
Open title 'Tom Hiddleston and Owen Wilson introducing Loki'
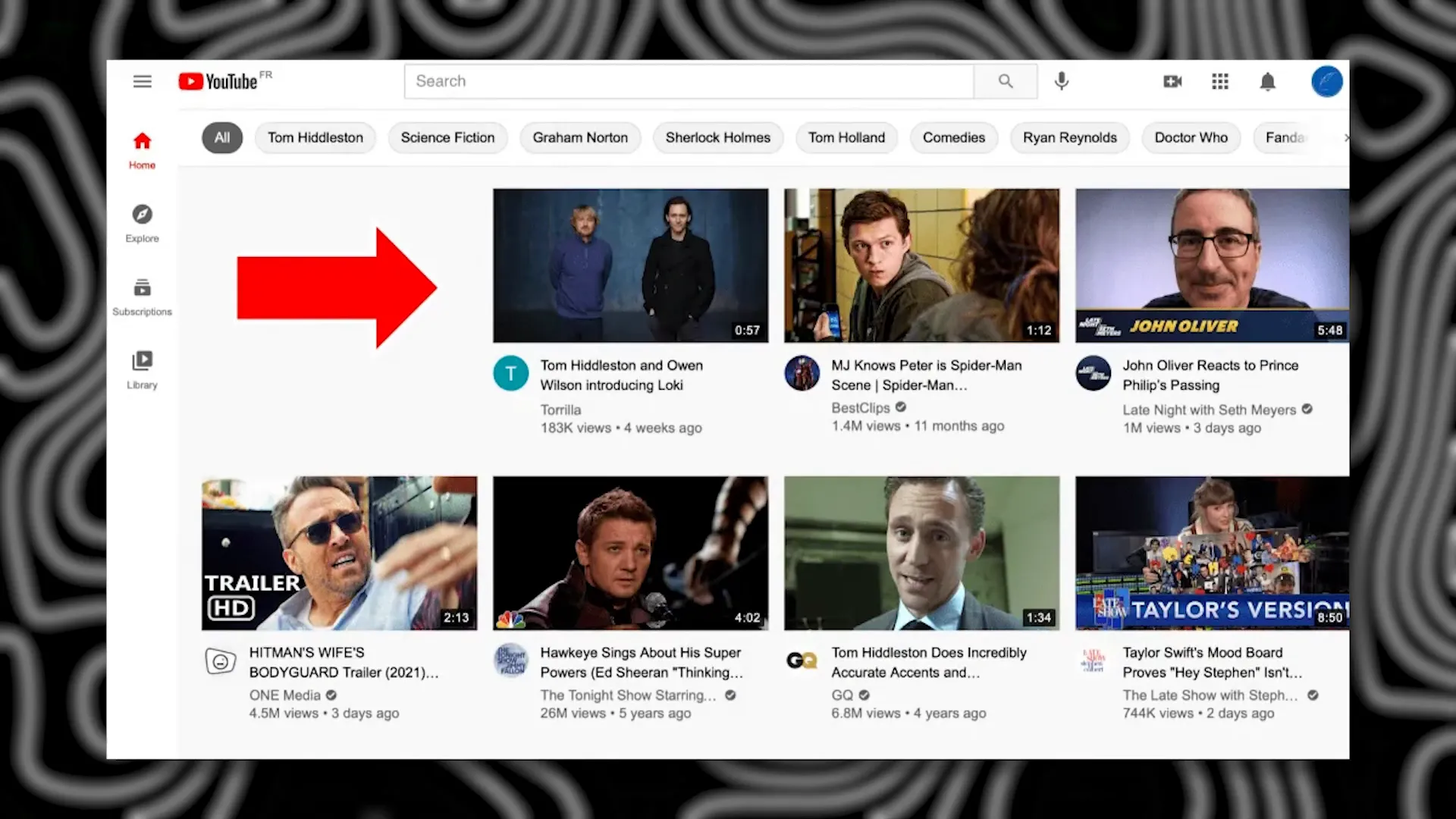622,375
